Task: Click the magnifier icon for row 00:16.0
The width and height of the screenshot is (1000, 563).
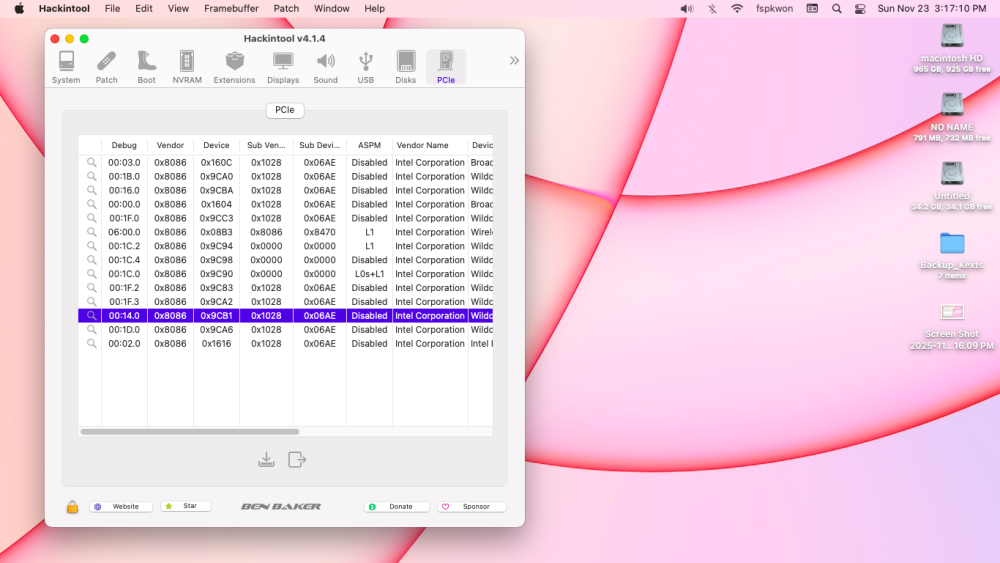Action: point(92,191)
